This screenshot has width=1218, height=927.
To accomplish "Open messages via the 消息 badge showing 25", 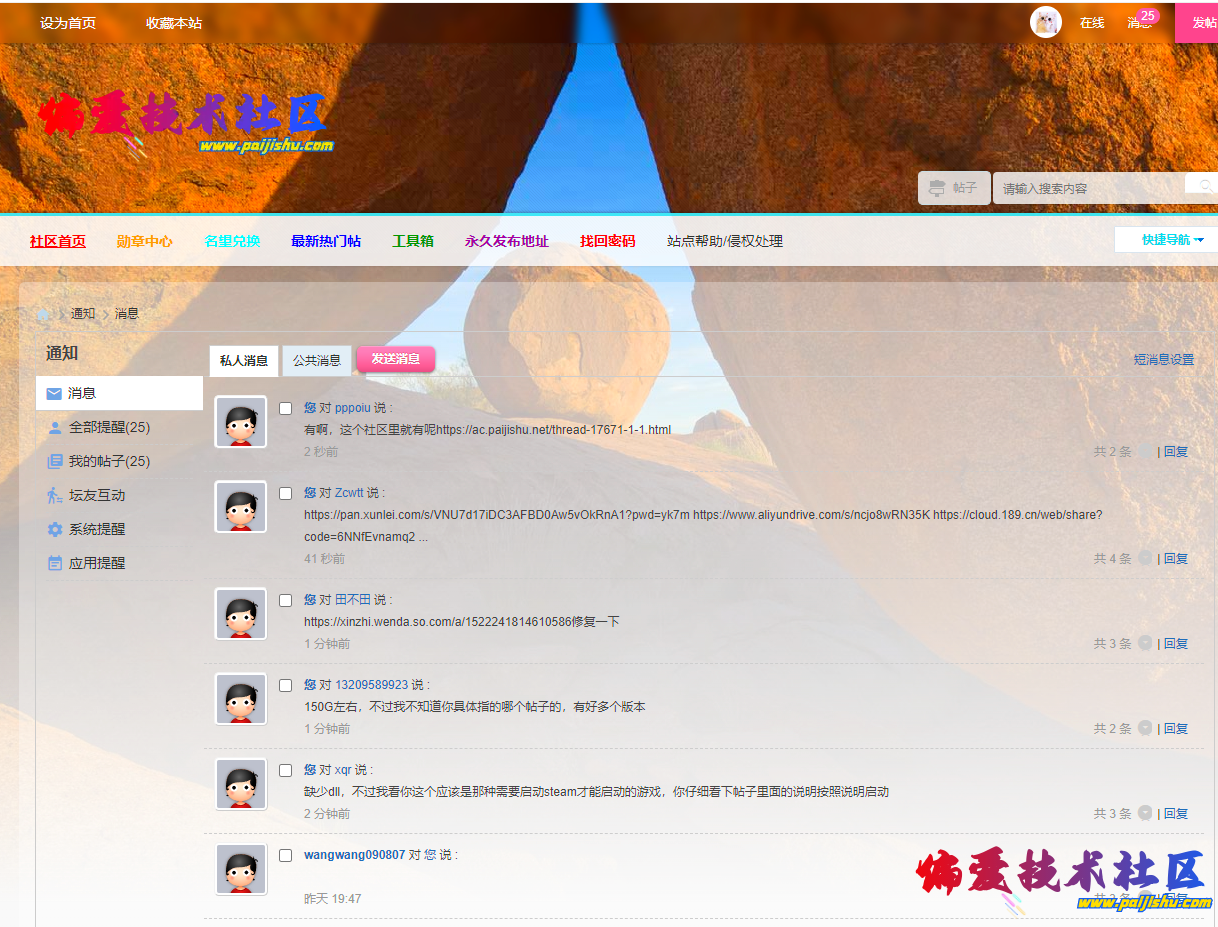I will coord(1141,22).
